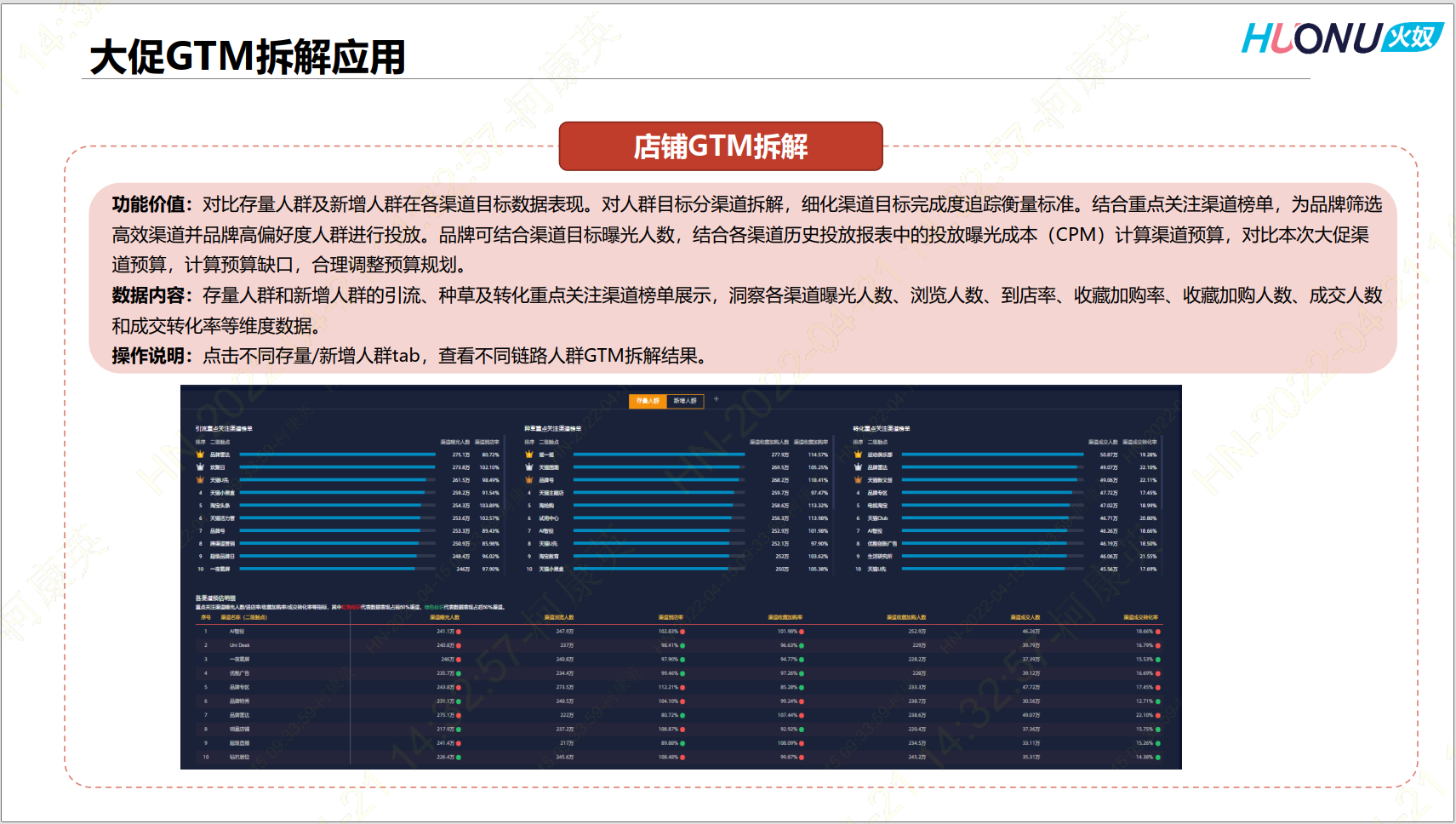
Task: Select 超级品牌日 row in 引流 list
Action: pos(347,556)
